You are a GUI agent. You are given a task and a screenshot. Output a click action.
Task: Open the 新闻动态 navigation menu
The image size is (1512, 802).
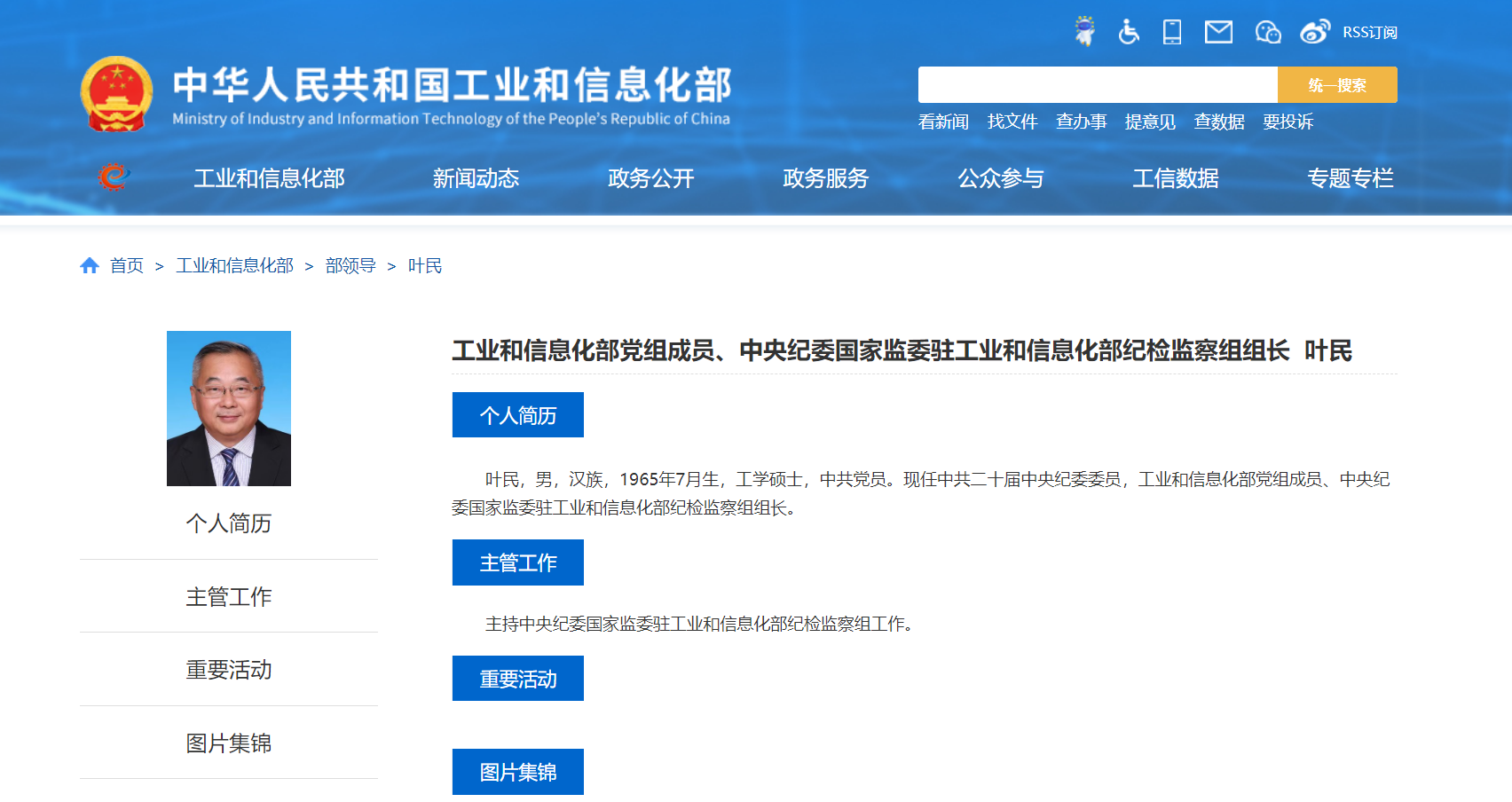(x=476, y=178)
